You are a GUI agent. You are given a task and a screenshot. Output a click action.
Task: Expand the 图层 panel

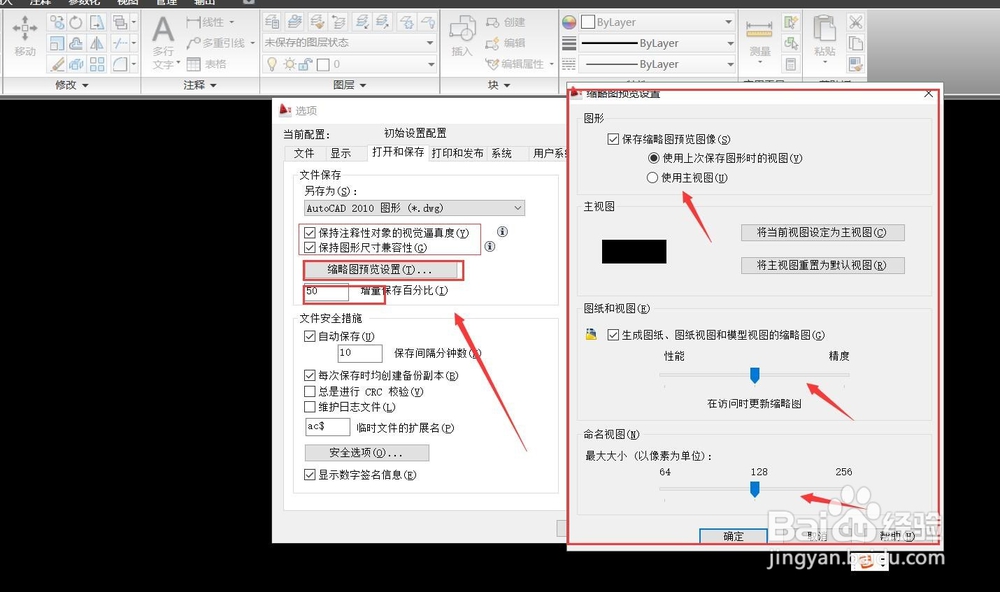click(349, 85)
